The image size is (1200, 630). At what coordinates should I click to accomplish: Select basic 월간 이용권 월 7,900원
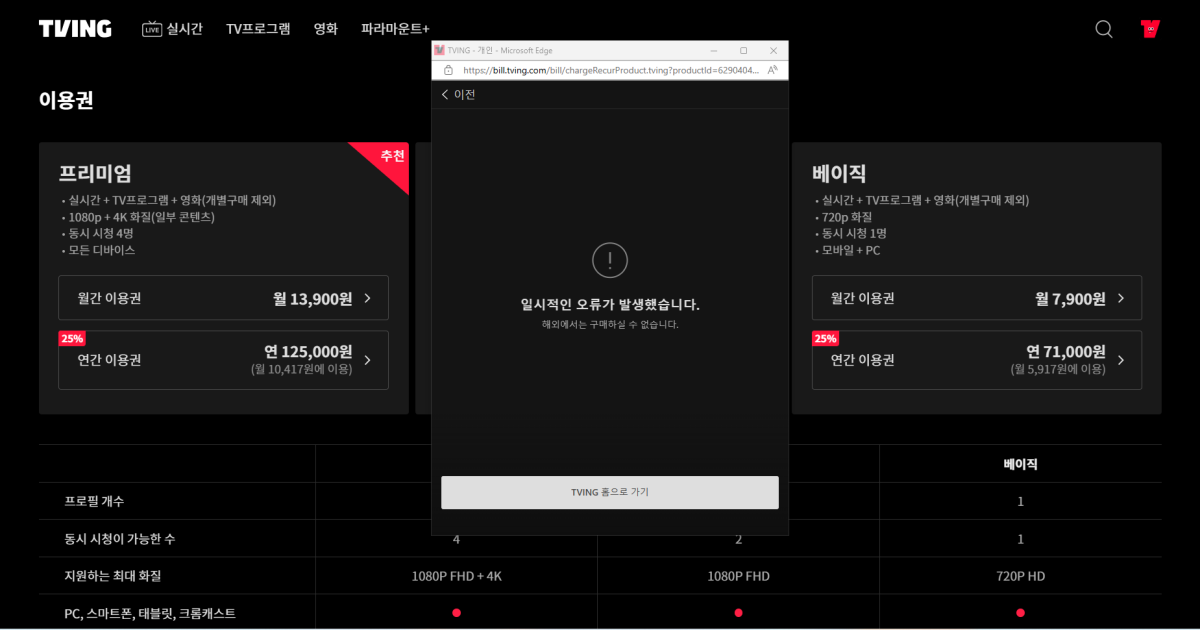click(977, 298)
